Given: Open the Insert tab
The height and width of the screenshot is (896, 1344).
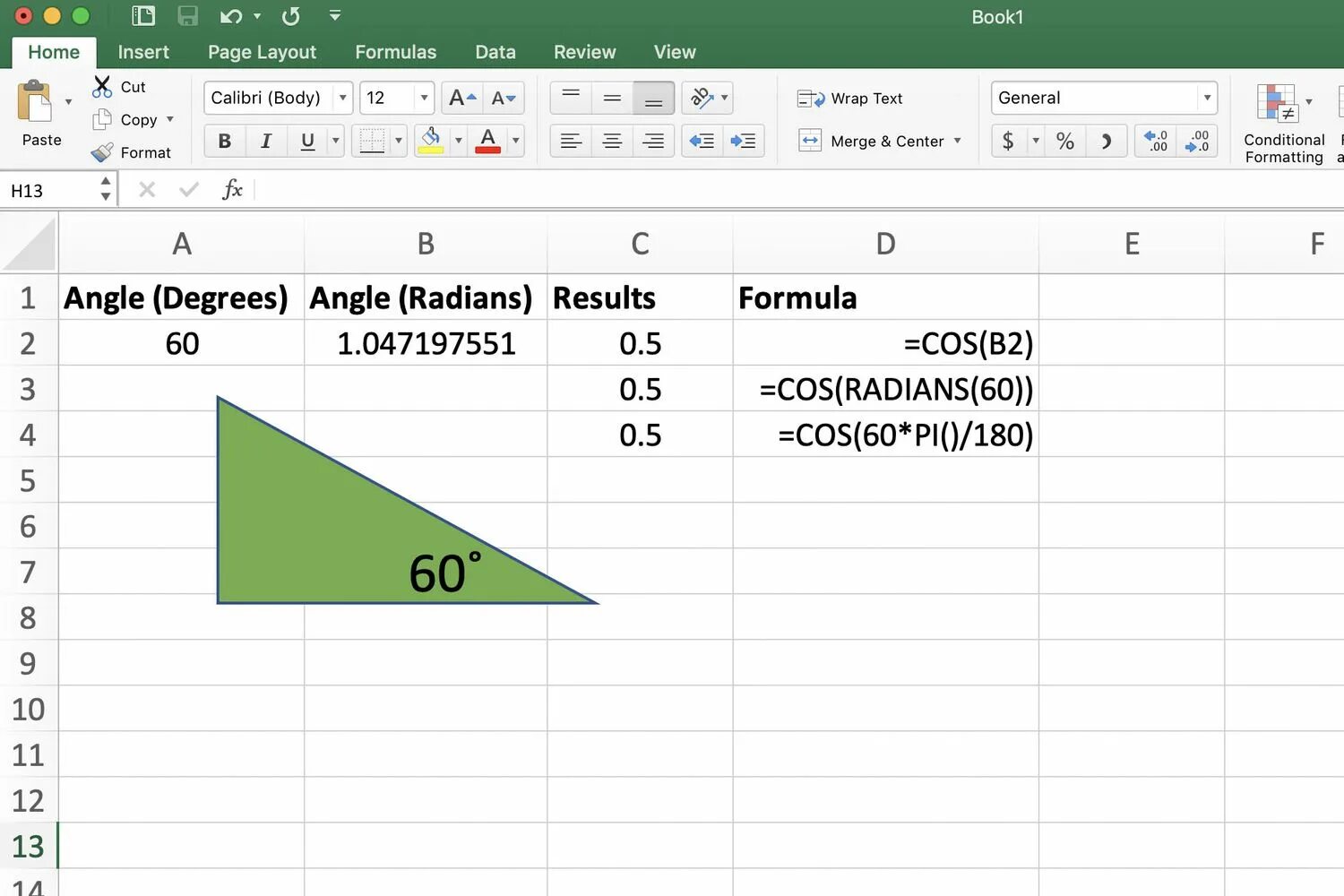Looking at the screenshot, I should tap(143, 52).
